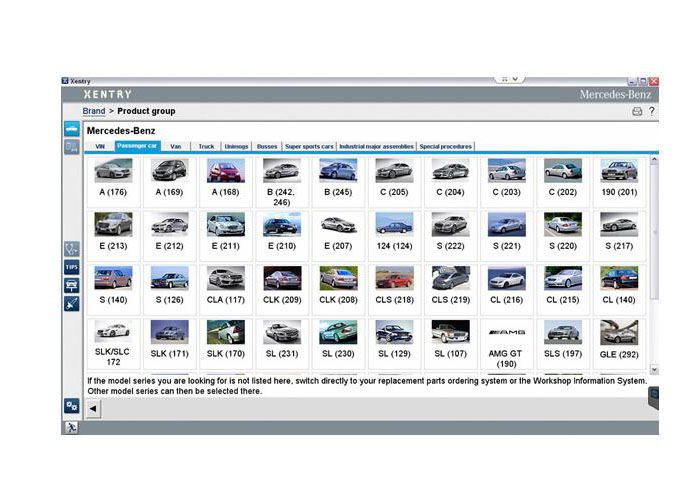Select the S (222) model series

(450, 236)
